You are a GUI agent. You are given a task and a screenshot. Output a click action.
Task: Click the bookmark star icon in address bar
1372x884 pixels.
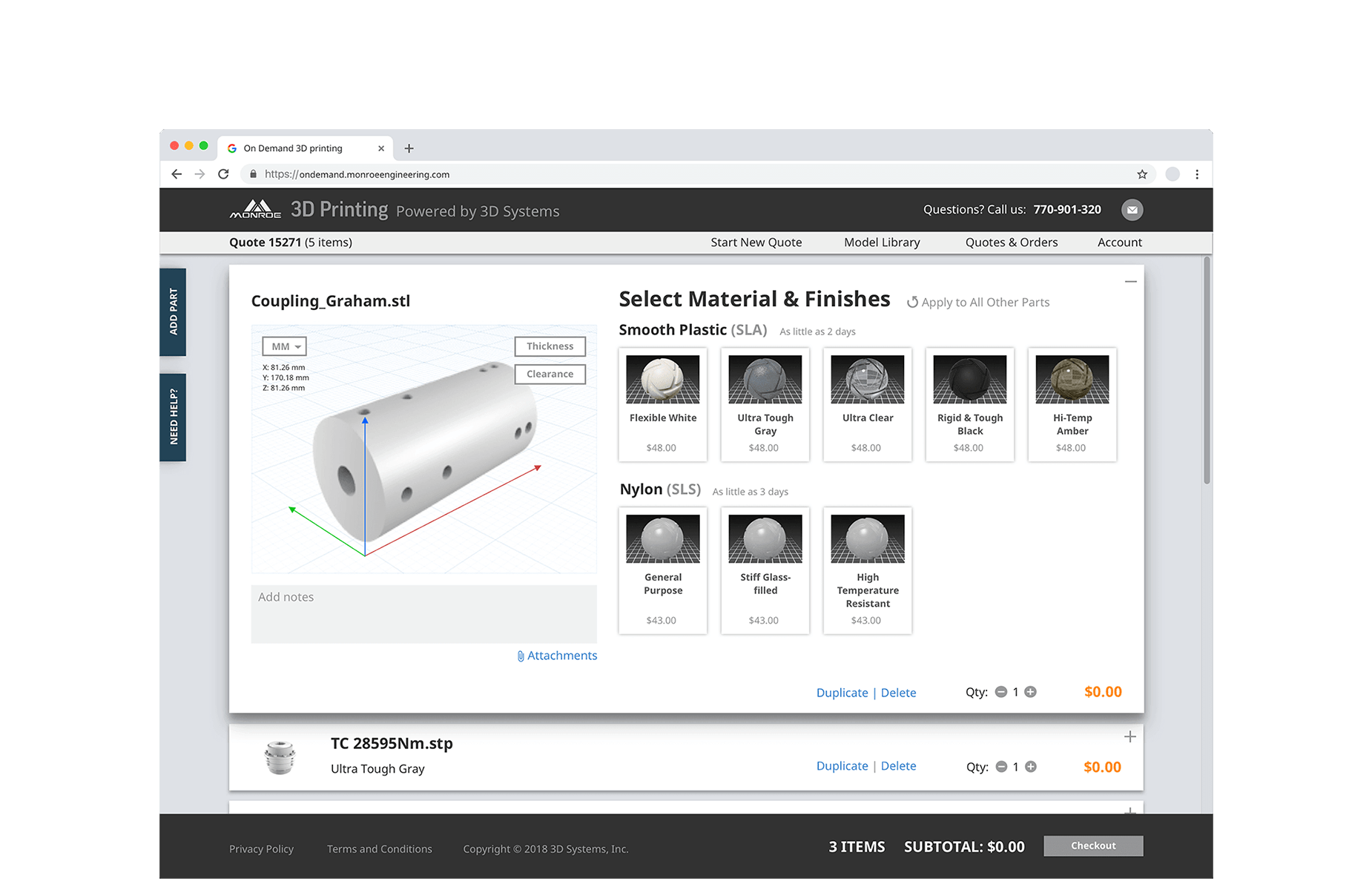1142,174
